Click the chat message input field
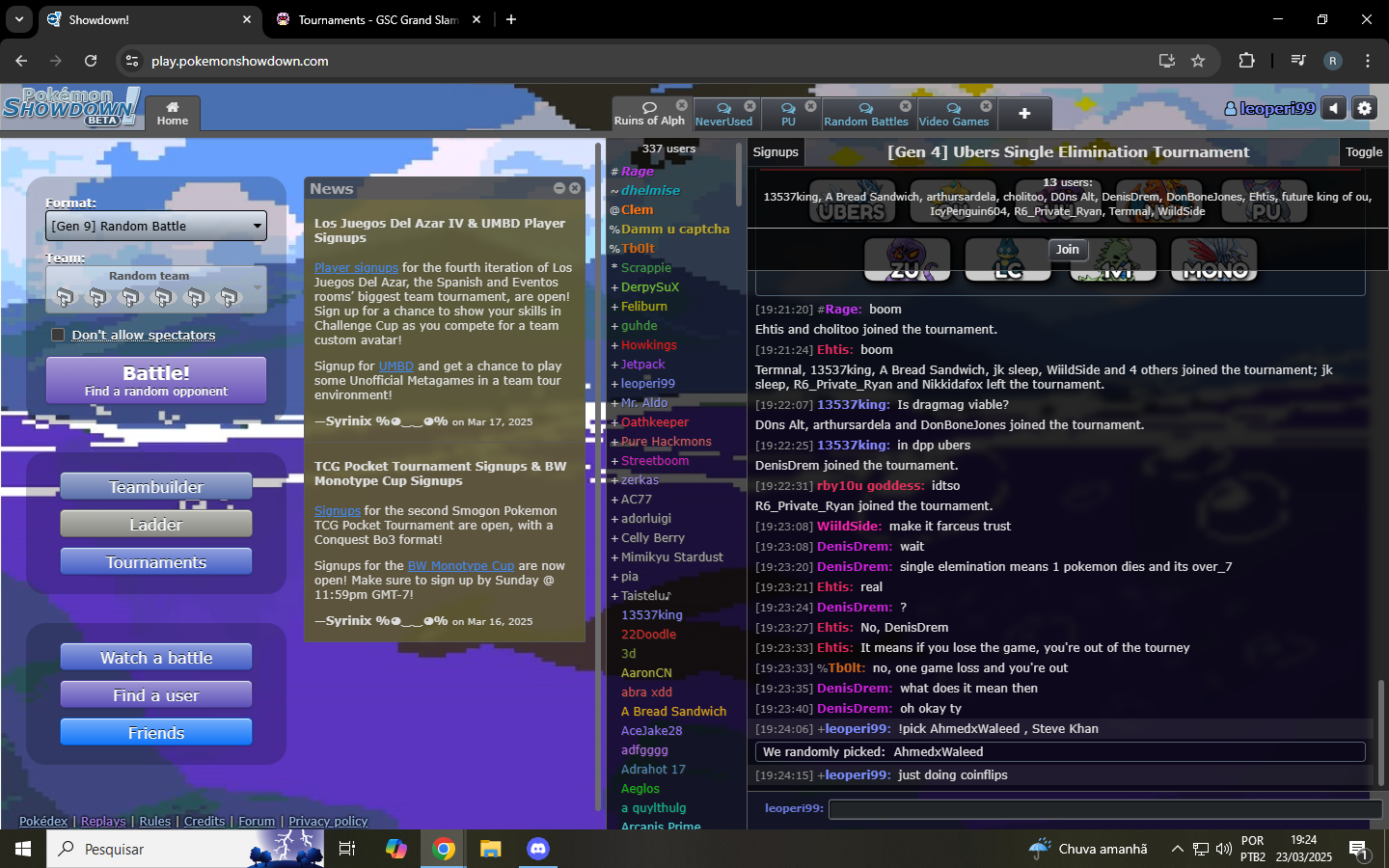 (x=1105, y=808)
